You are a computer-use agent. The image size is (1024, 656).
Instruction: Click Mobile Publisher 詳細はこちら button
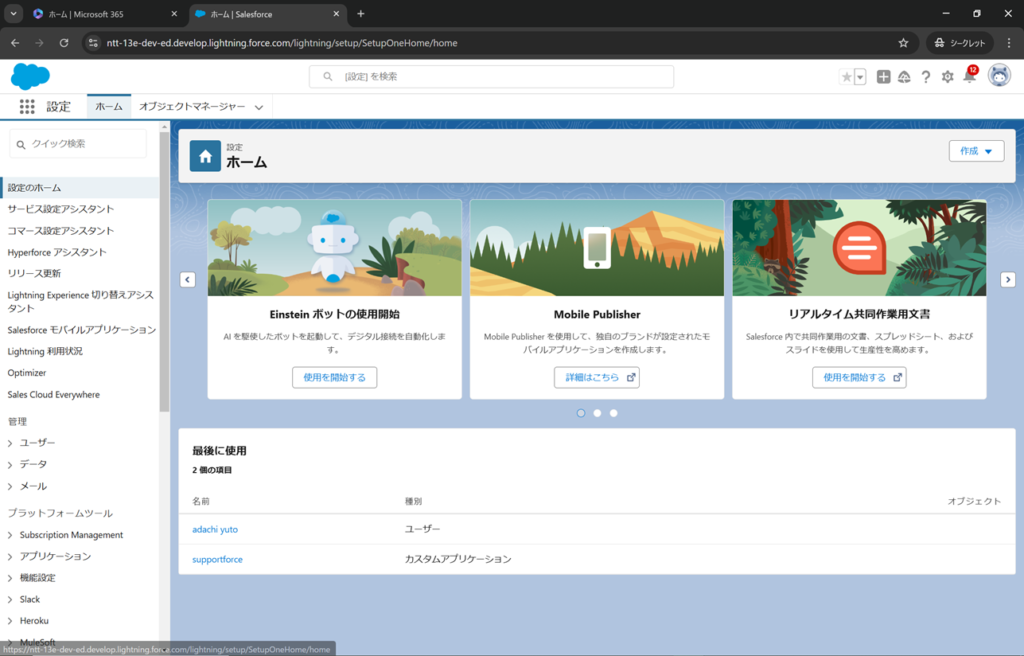click(x=597, y=377)
